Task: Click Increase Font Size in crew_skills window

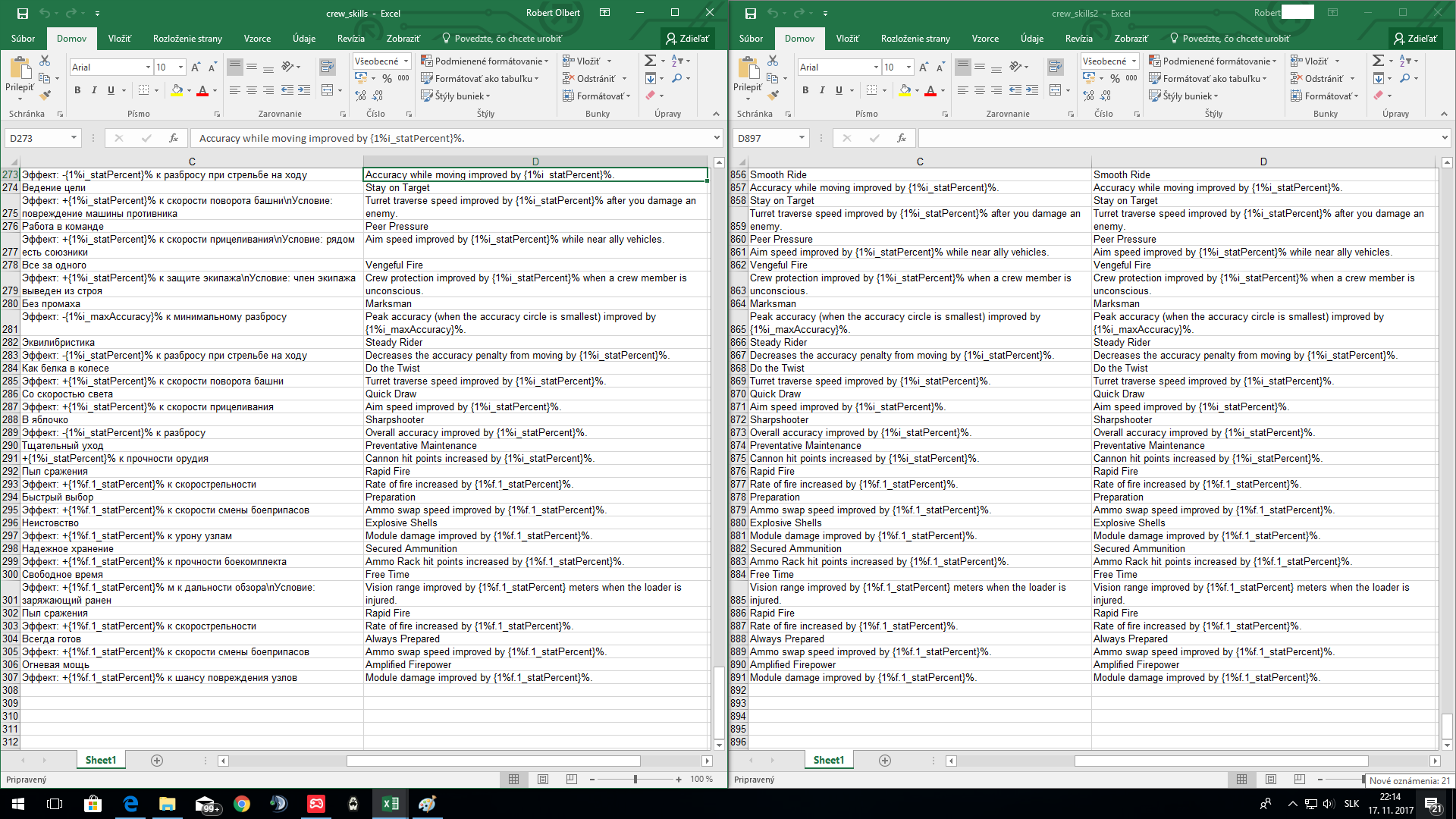Action: 196,67
